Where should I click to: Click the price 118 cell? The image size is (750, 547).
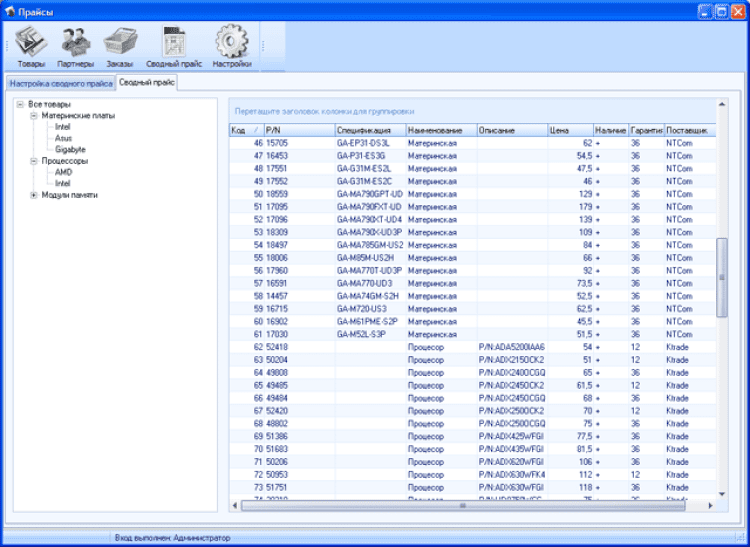[570, 487]
